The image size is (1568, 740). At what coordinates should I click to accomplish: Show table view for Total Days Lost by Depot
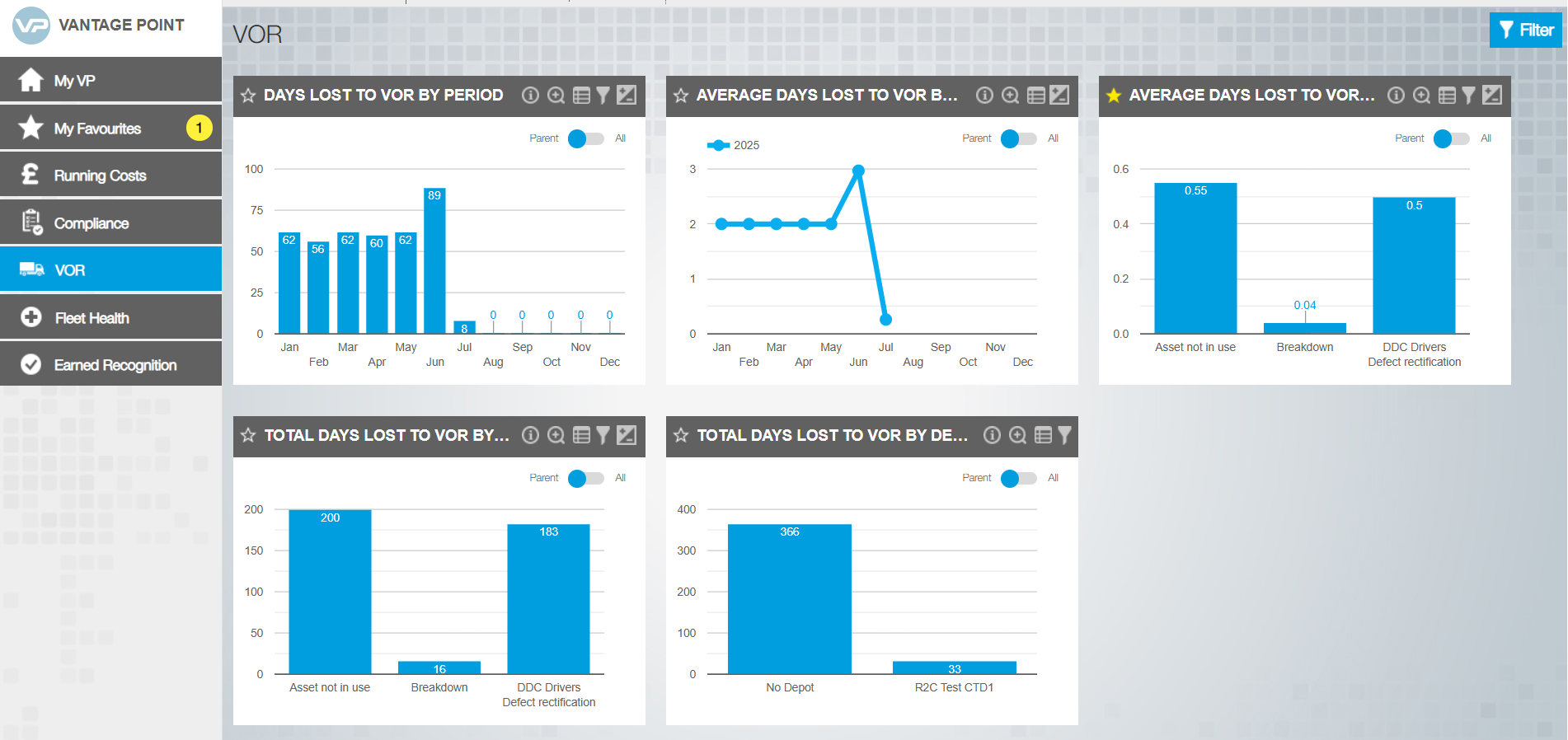1043,435
